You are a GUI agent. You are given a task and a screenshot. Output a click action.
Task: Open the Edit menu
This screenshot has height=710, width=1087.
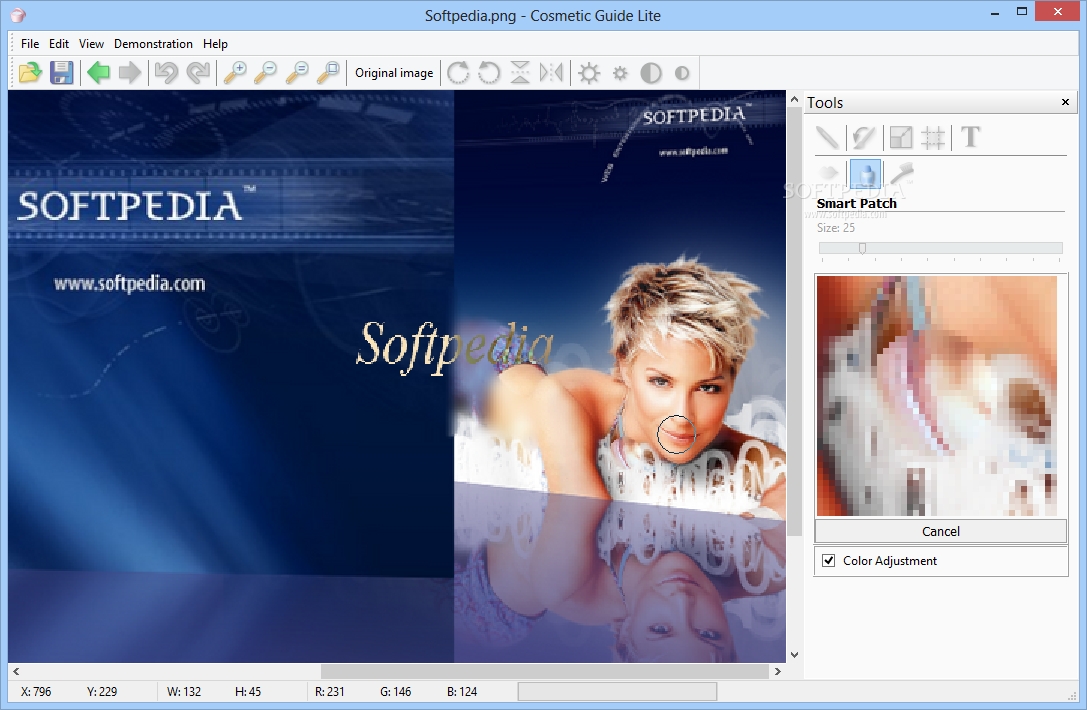coord(59,44)
